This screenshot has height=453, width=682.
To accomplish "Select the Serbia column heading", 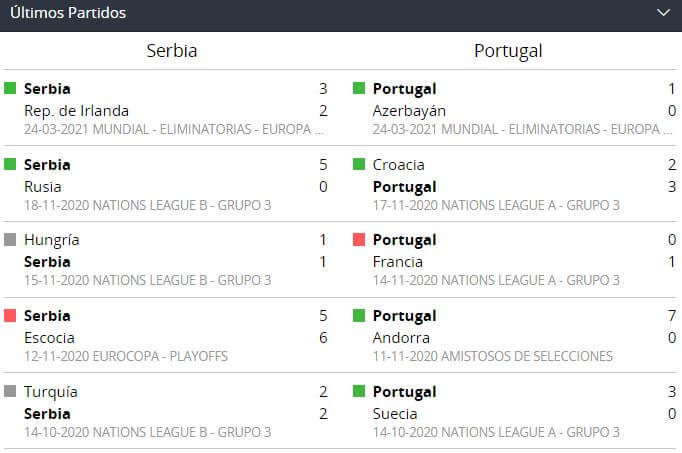I will 172,51.
